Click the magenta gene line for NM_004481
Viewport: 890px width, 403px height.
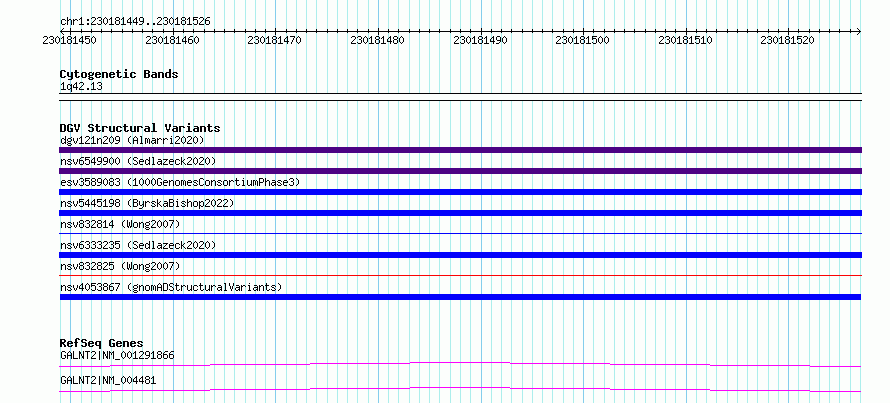click(460, 389)
